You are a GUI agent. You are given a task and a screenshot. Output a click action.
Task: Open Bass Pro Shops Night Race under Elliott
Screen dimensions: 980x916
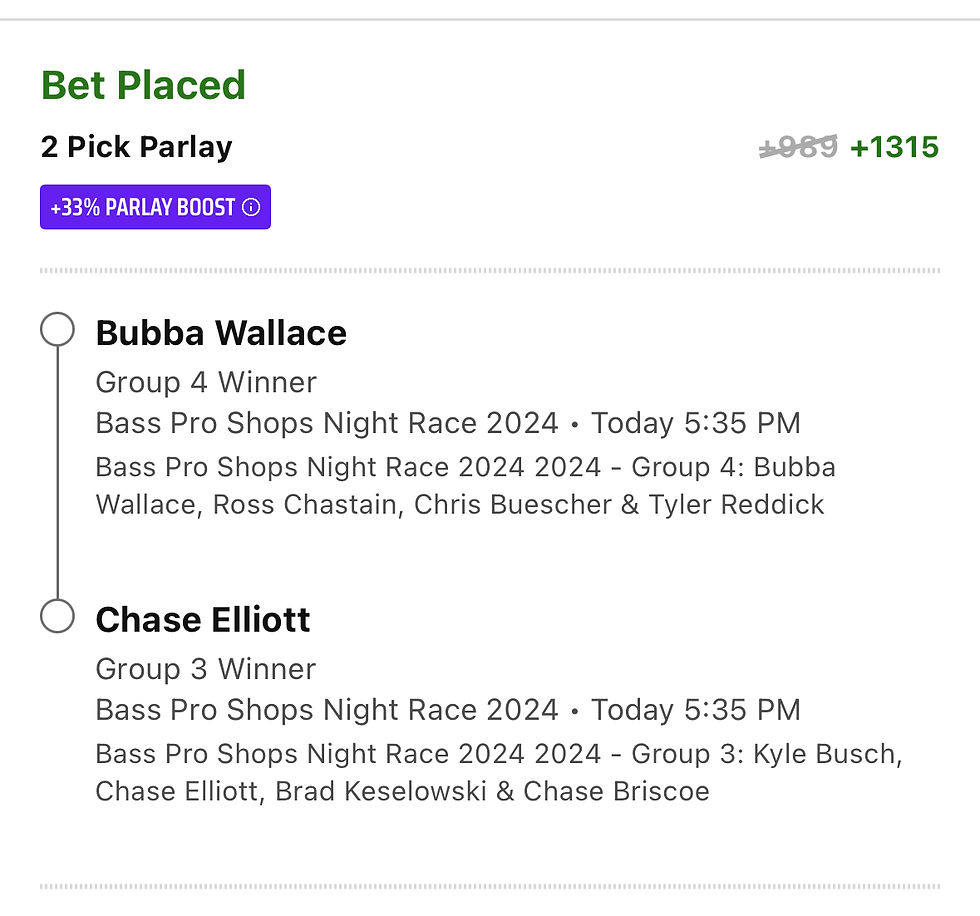326,710
